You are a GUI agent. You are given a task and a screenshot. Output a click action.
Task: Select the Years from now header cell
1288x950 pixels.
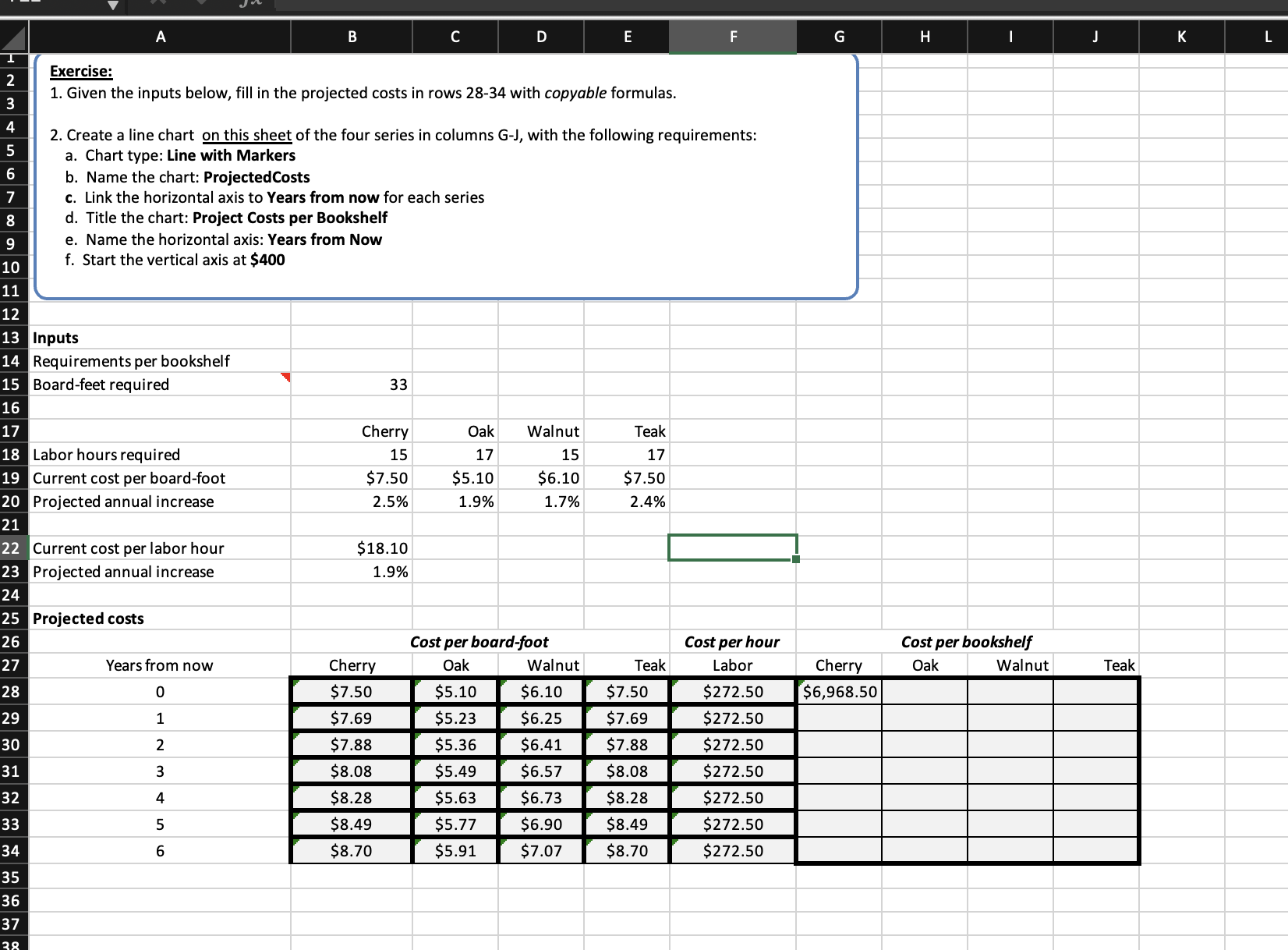pos(159,665)
